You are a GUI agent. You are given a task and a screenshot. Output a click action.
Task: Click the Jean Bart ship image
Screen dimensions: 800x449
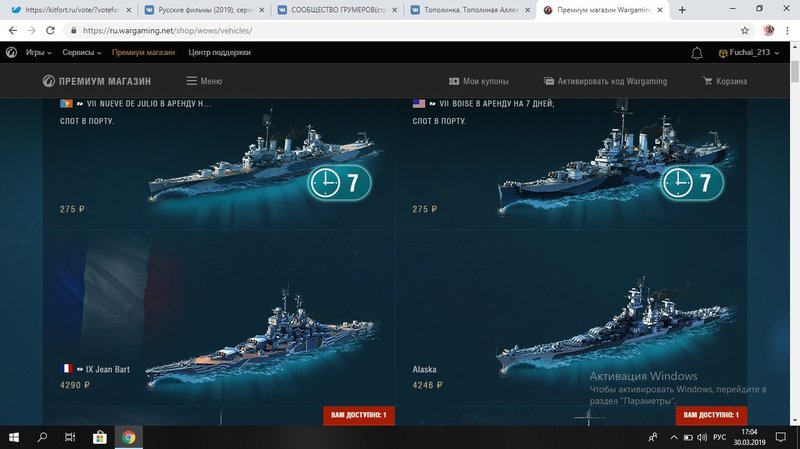click(260, 337)
